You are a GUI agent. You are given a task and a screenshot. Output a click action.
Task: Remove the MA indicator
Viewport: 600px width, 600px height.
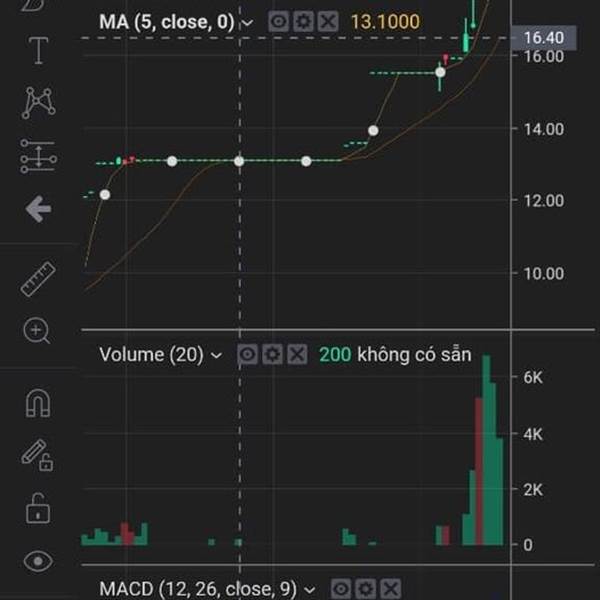[328, 22]
